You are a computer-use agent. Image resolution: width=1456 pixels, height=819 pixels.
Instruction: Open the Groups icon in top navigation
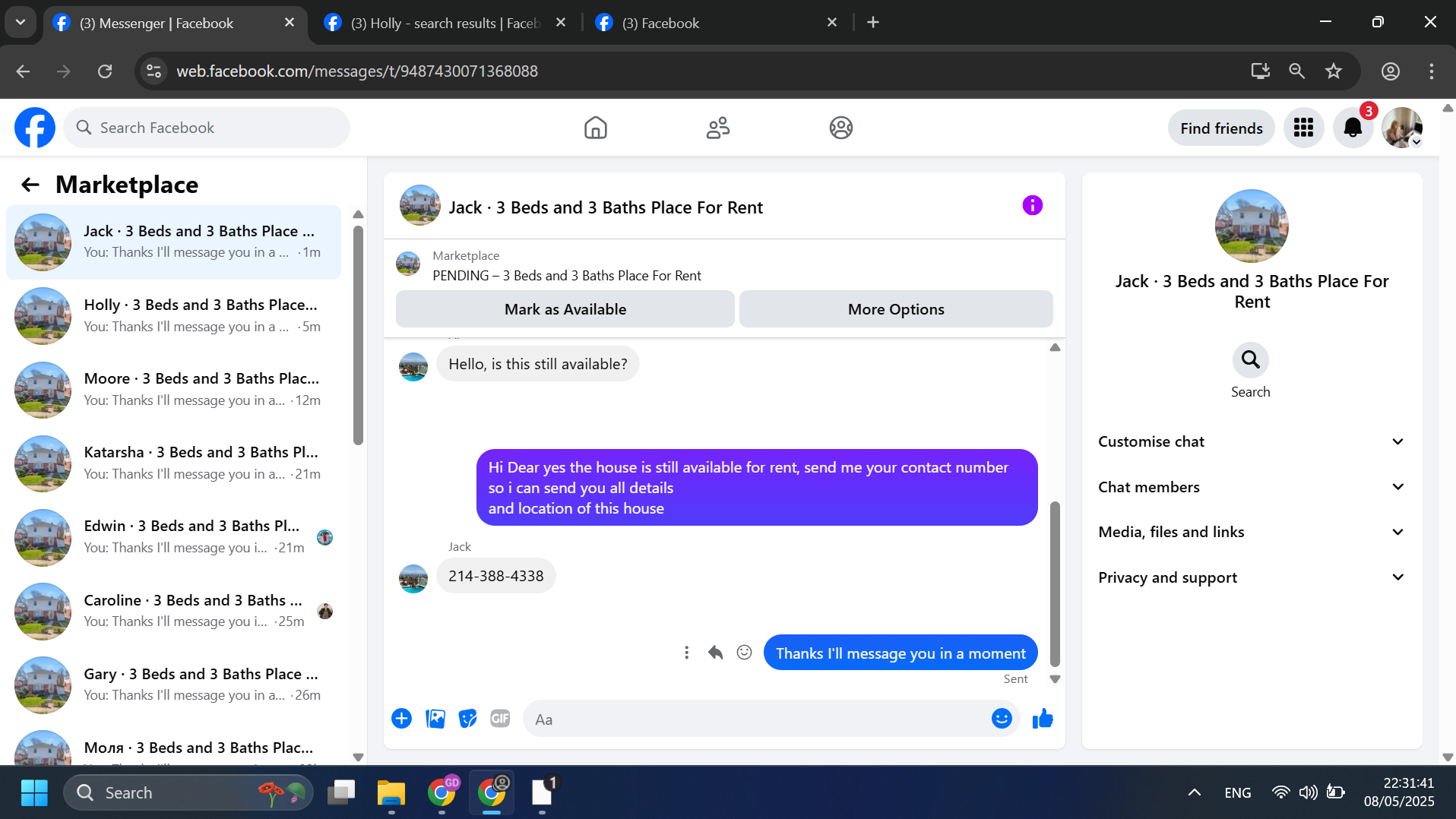[841, 128]
